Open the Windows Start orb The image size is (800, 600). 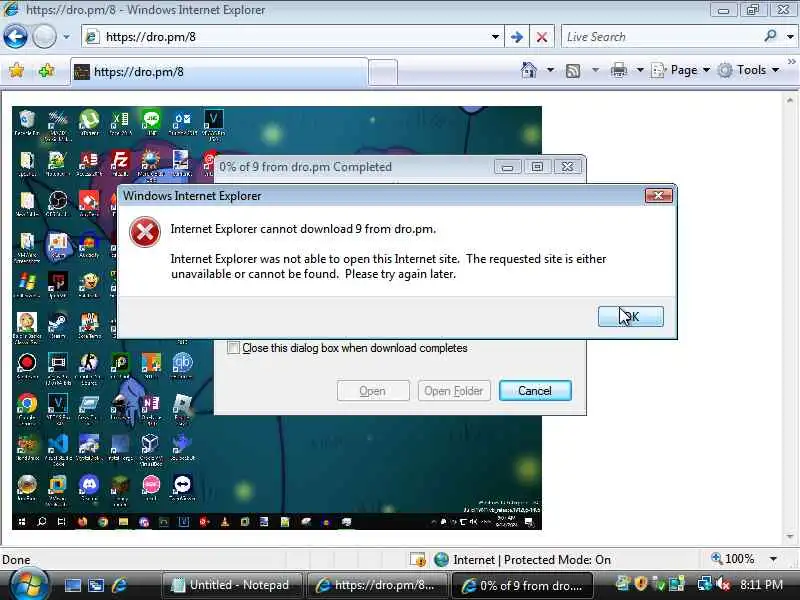(x=29, y=585)
